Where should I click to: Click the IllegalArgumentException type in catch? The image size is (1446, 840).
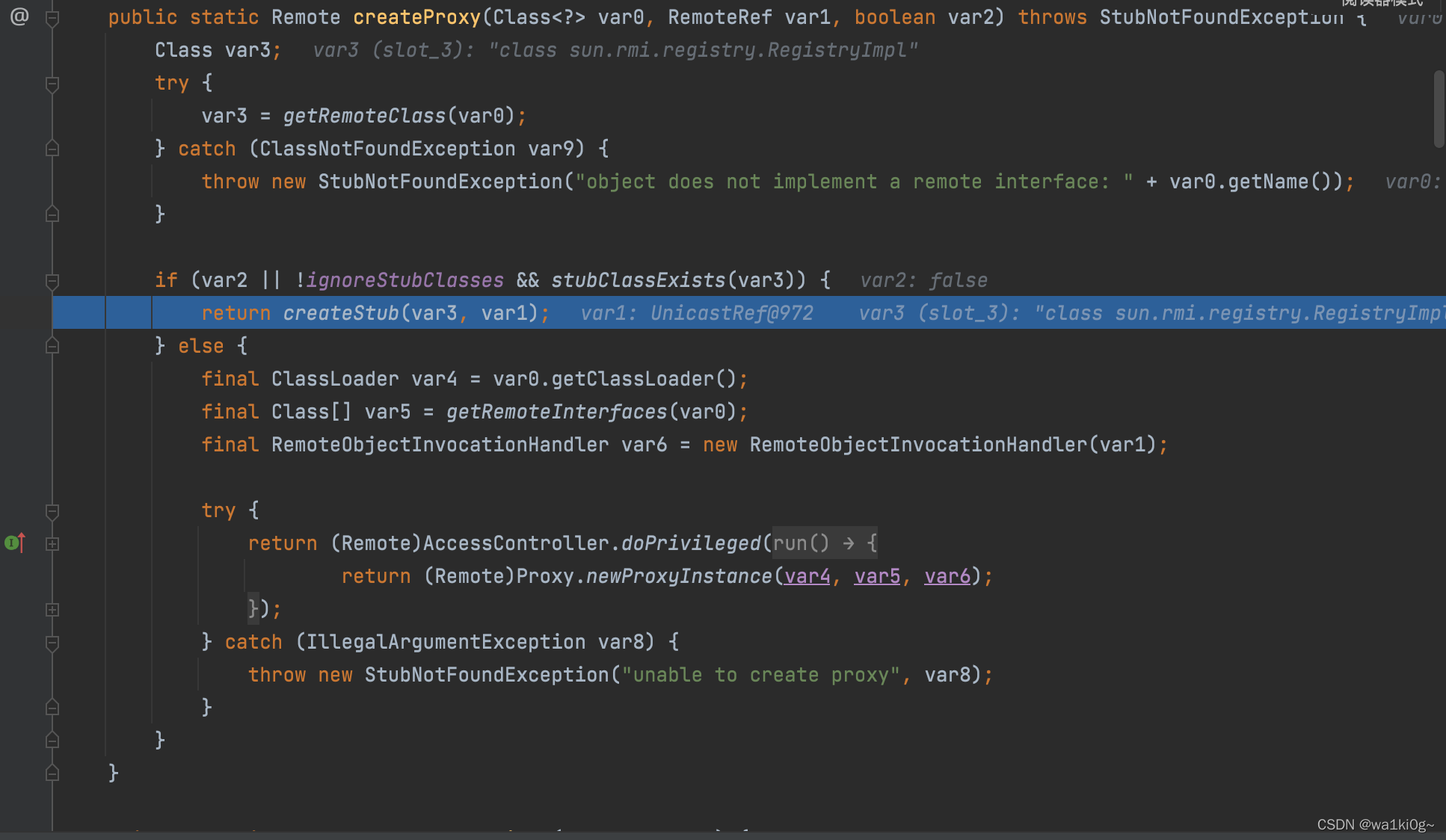point(446,642)
